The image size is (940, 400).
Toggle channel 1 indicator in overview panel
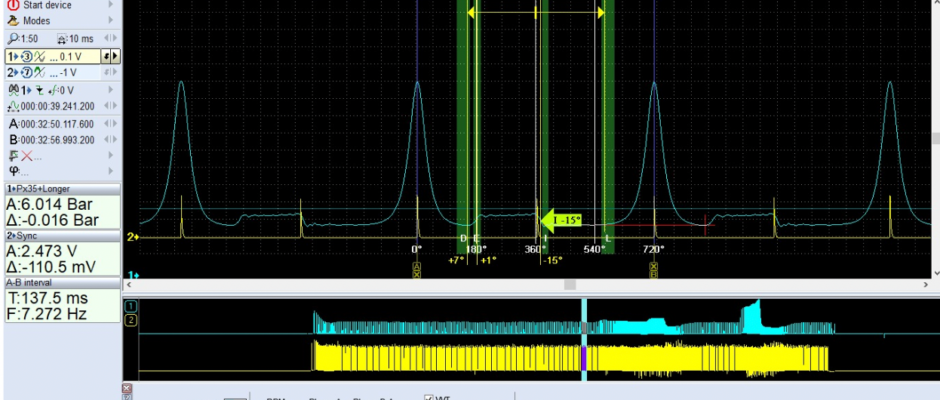[x=130, y=305]
